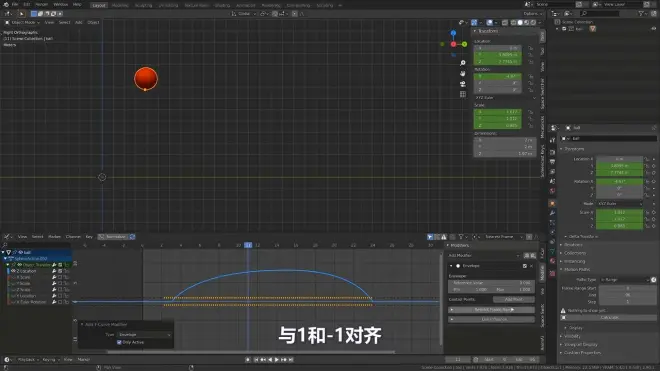Remove the Envelope modifier with X
Image resolution: width=660 pixels, height=371 pixels.
tap(531, 266)
